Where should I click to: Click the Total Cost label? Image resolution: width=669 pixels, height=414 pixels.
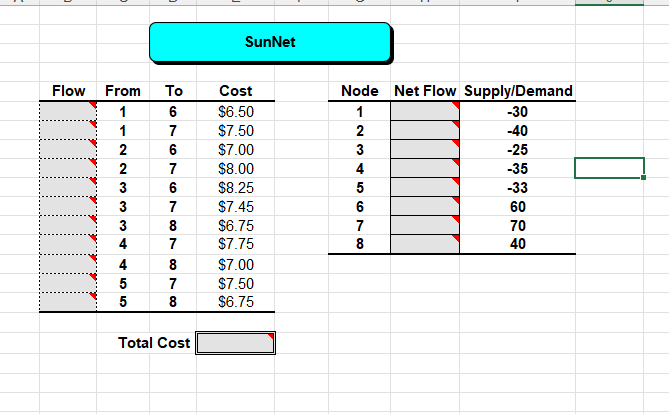coord(154,343)
